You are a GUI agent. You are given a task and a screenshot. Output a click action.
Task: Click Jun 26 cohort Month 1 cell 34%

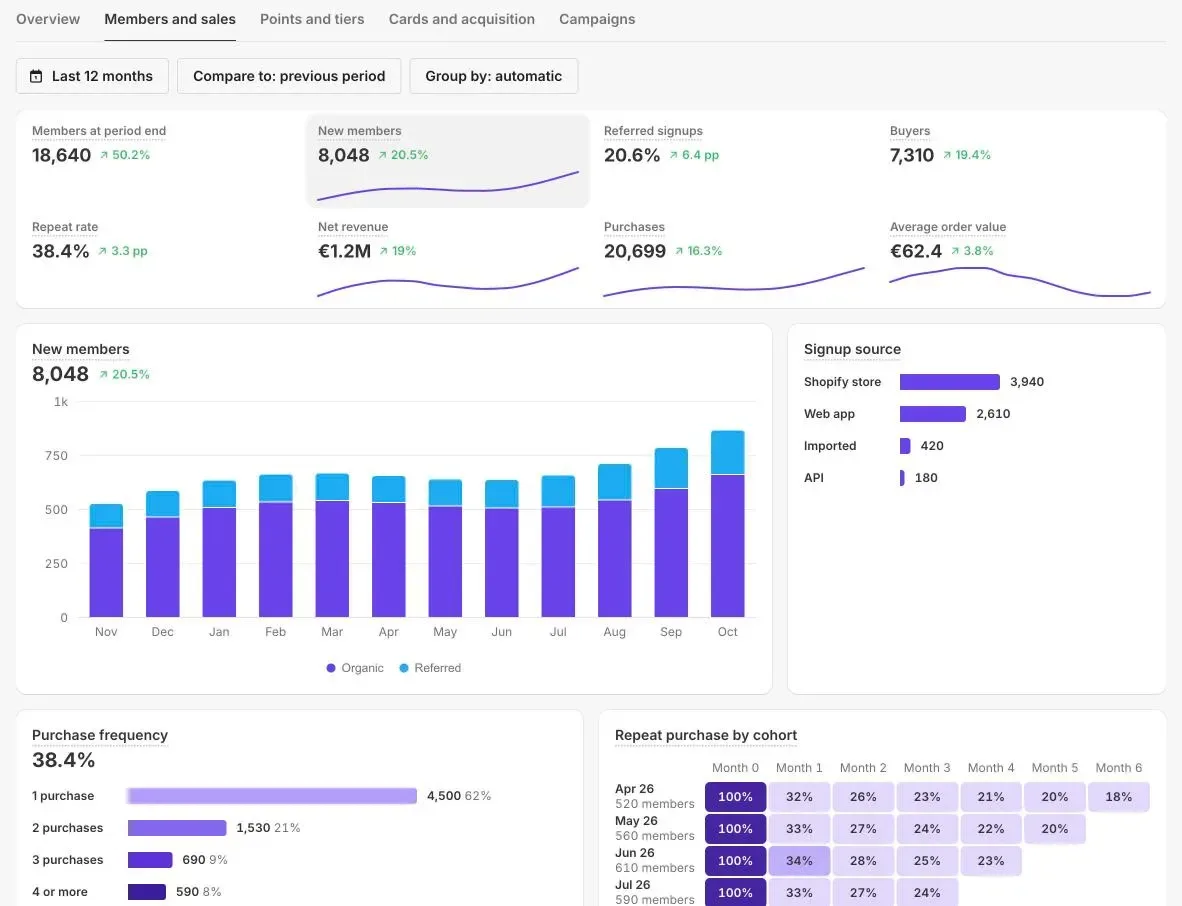point(799,861)
